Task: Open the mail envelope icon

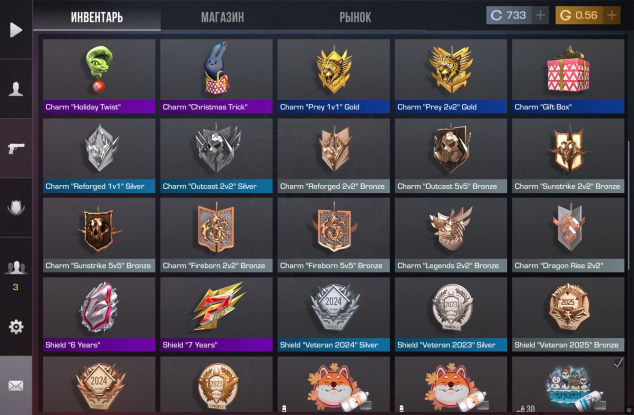Action: (16, 386)
